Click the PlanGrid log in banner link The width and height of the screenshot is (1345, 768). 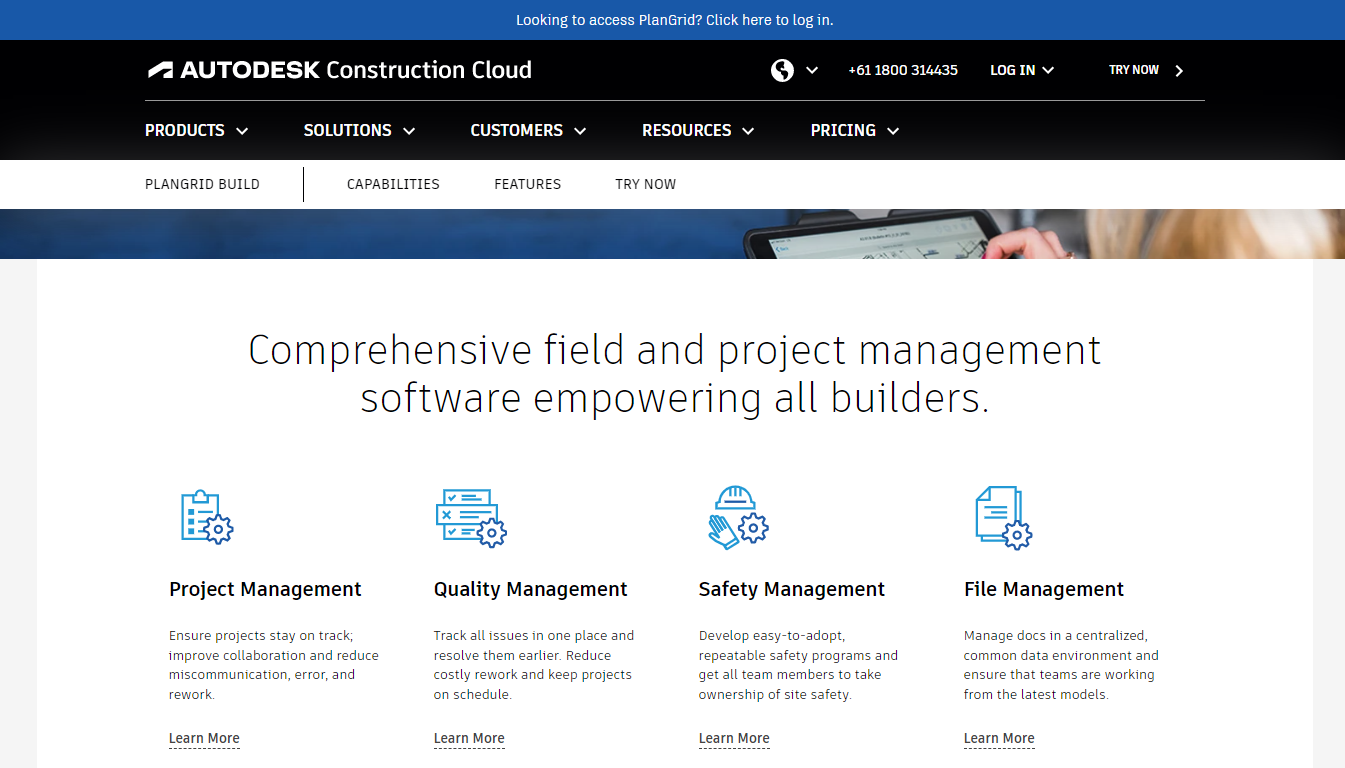pyautogui.click(x=674, y=20)
